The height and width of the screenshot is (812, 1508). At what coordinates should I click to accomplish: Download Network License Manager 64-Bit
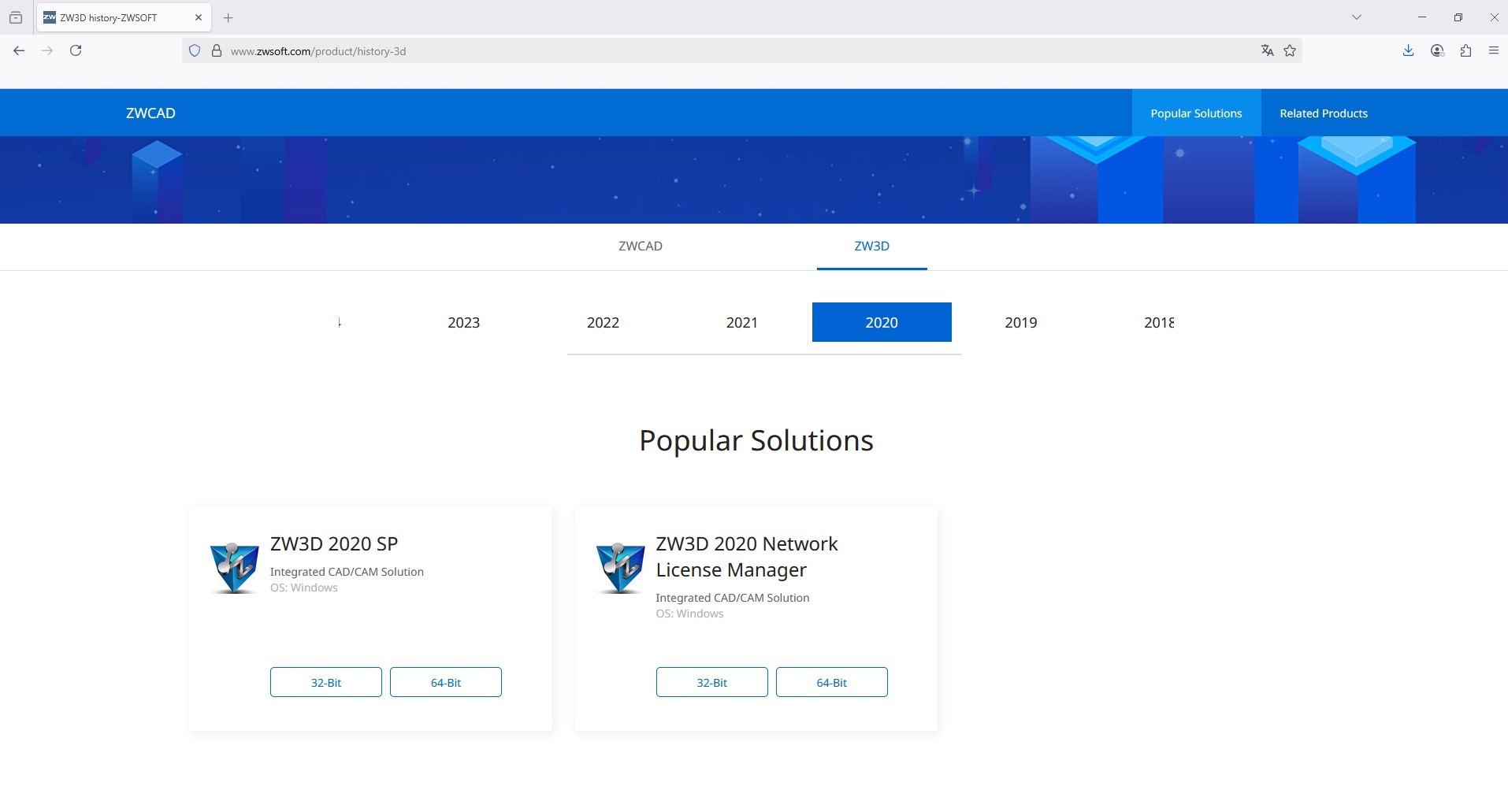point(832,682)
